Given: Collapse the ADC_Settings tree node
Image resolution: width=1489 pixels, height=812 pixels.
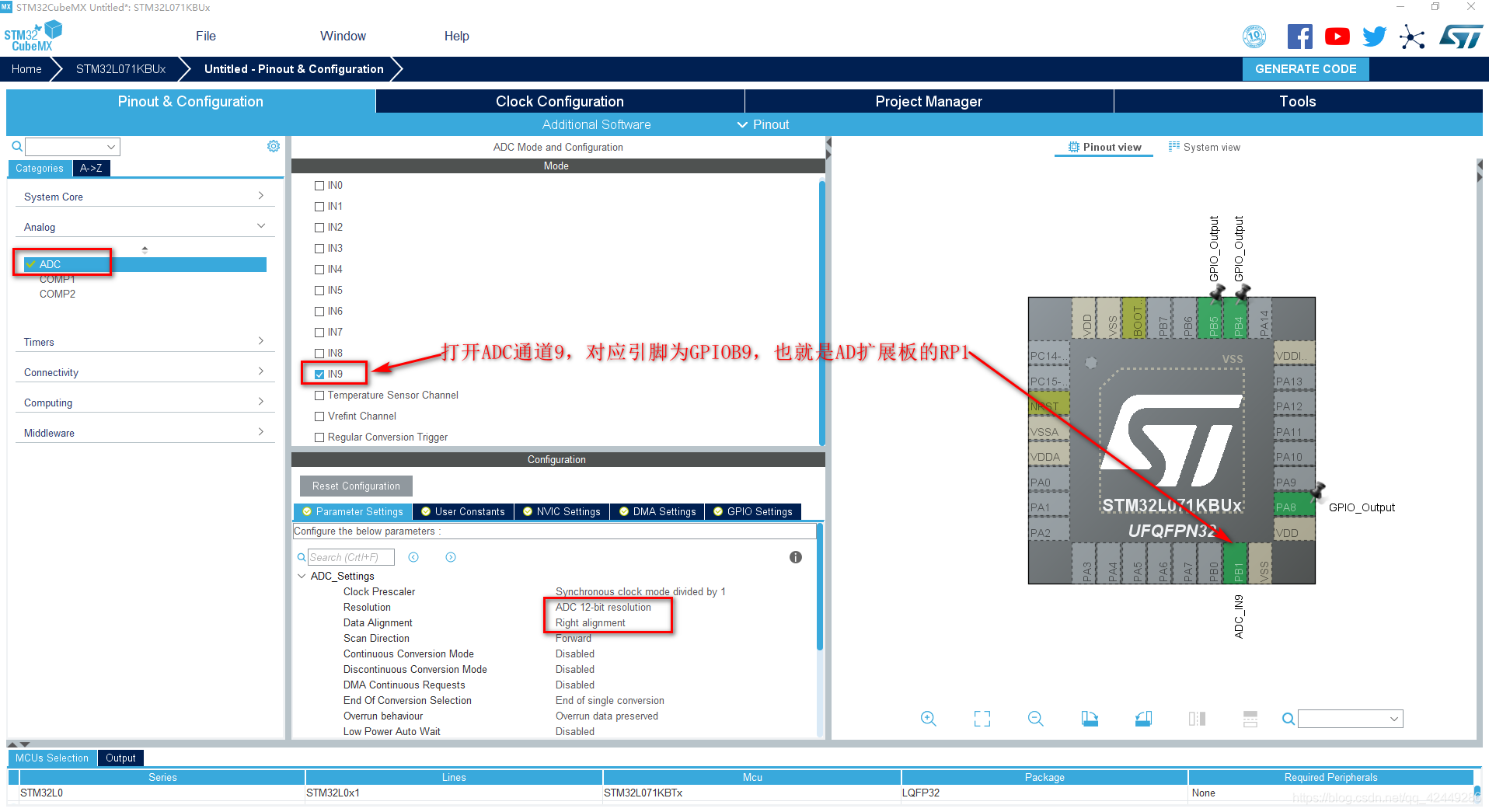Looking at the screenshot, I should point(302,576).
